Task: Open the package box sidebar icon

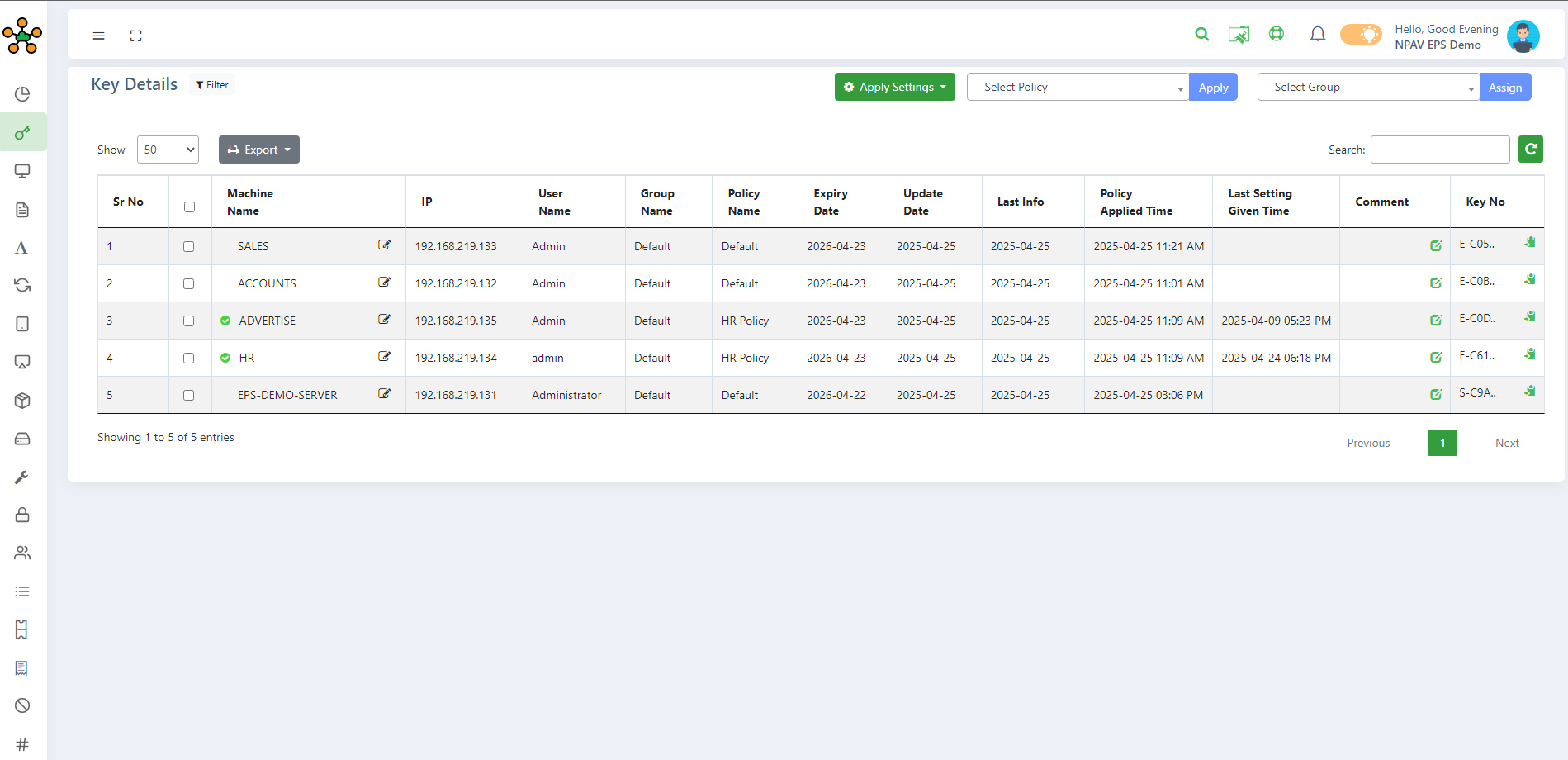Action: tap(22, 401)
